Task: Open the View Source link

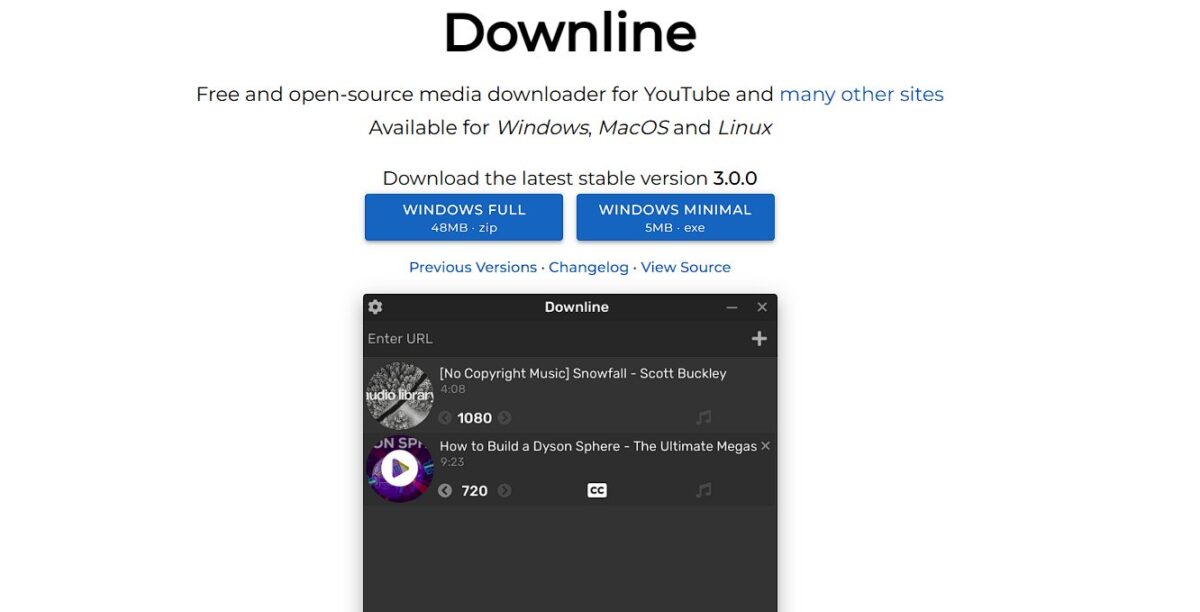Action: (x=686, y=267)
